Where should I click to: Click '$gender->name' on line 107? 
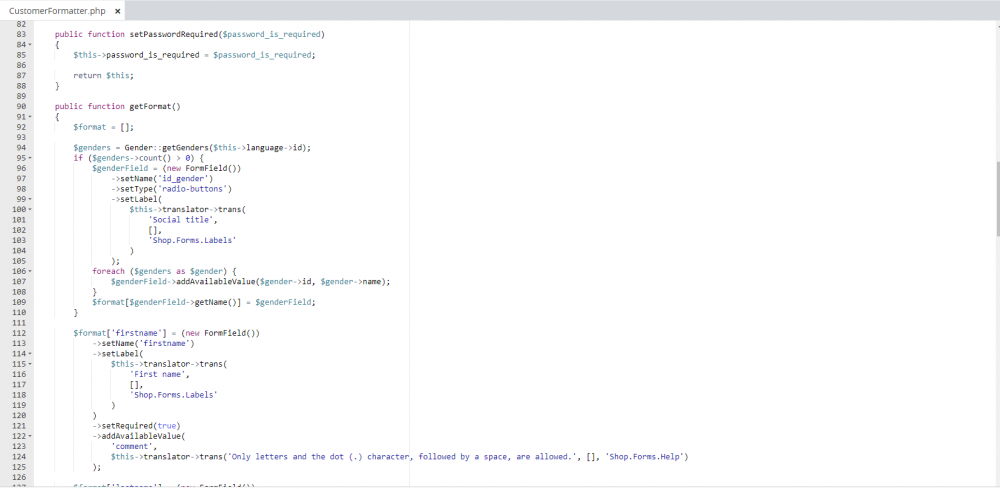(x=353, y=282)
